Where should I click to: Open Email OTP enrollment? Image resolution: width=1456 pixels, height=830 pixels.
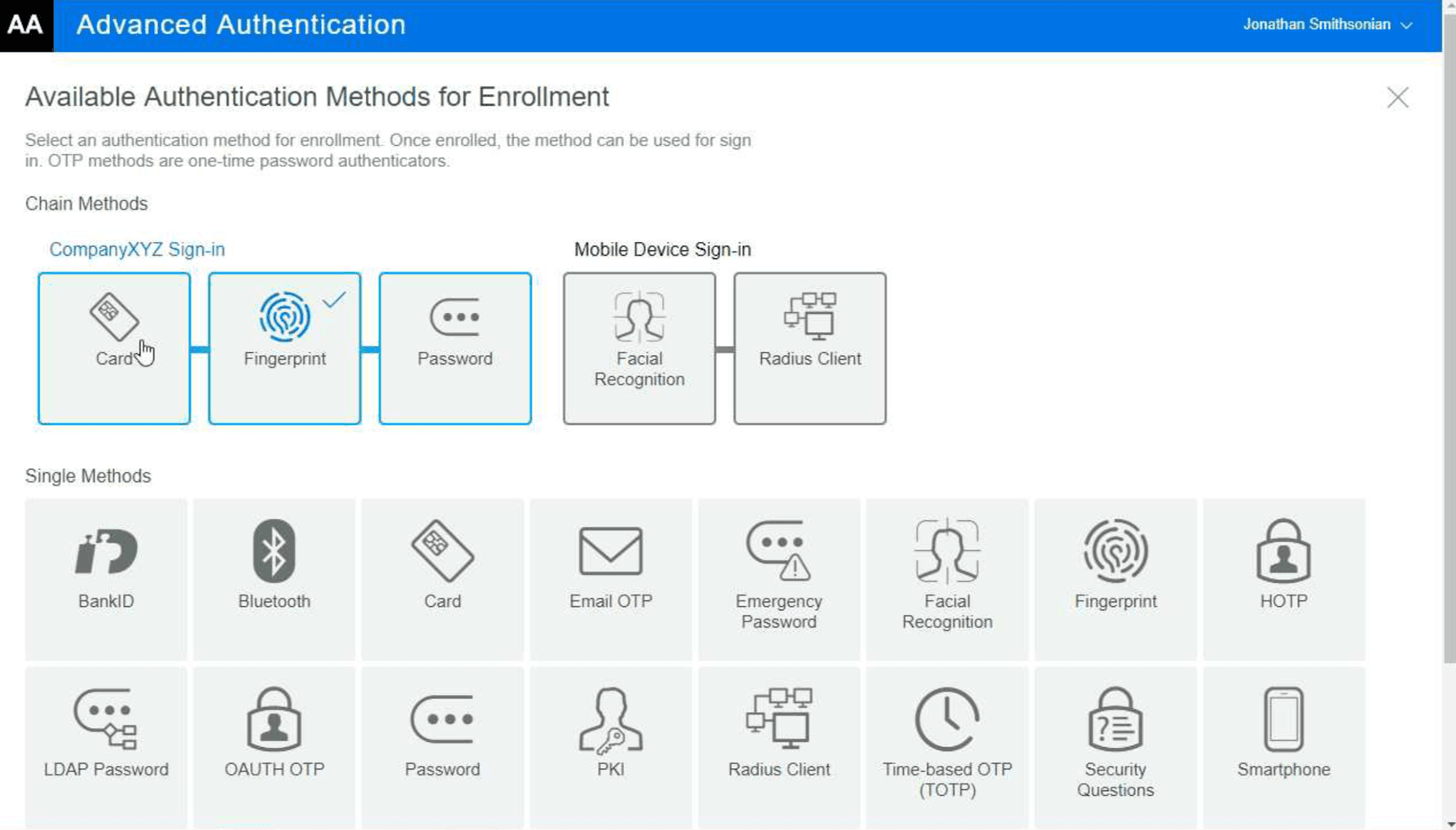pos(610,579)
